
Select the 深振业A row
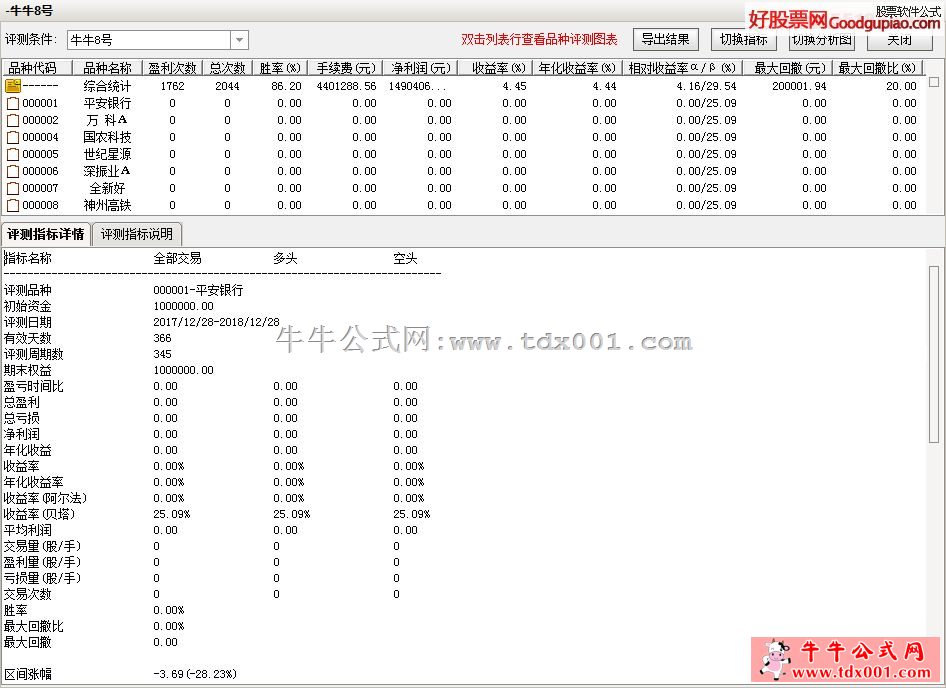pos(463,171)
